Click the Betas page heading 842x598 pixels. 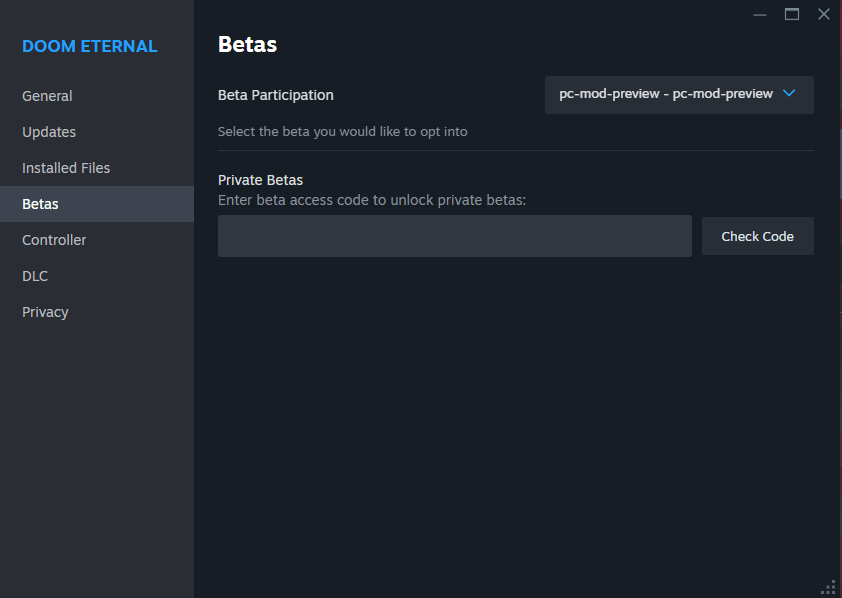247,44
